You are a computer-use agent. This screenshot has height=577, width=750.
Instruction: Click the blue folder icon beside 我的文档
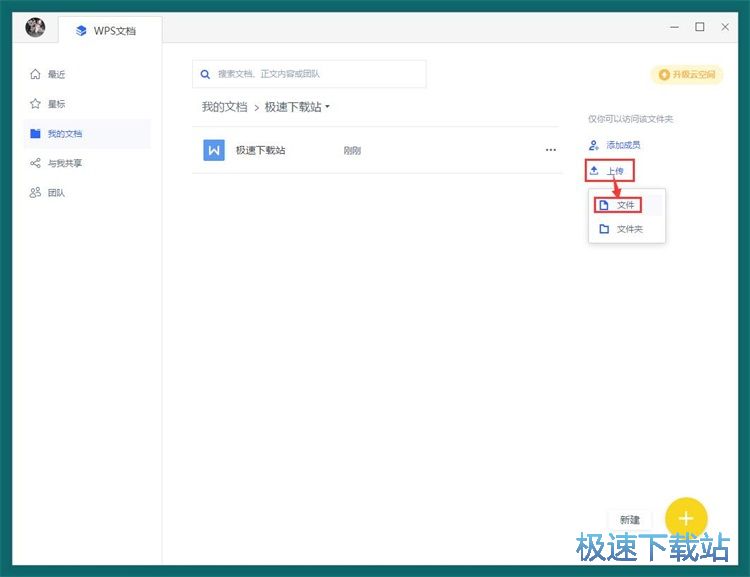click(x=35, y=133)
